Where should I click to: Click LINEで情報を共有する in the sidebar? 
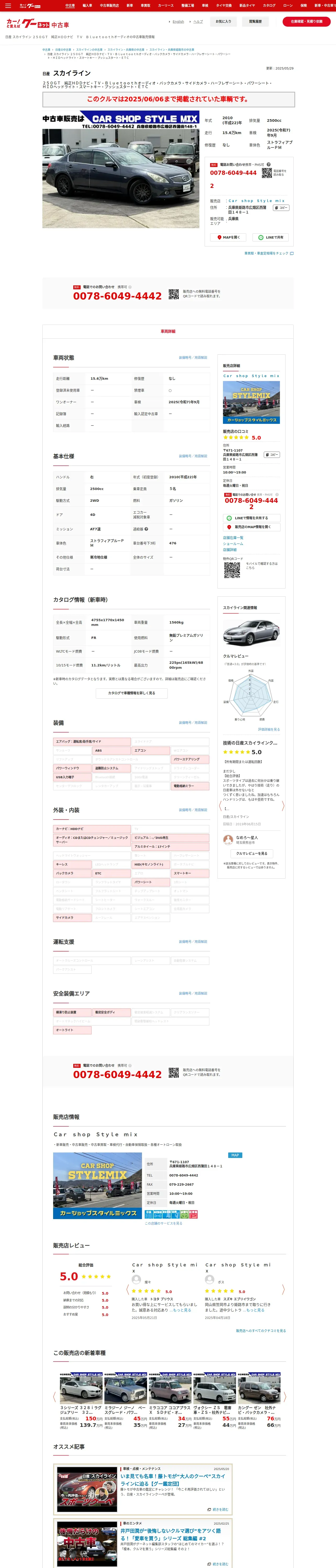point(251,518)
